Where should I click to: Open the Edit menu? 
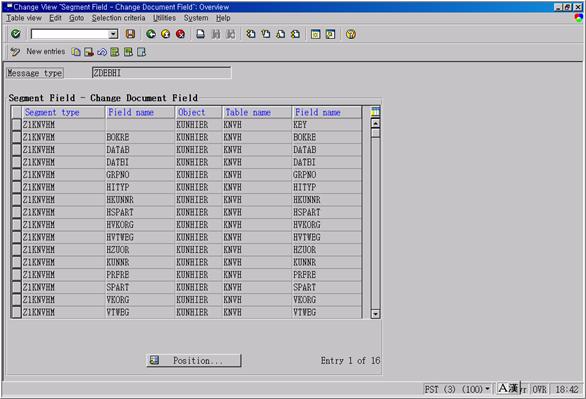(55, 18)
